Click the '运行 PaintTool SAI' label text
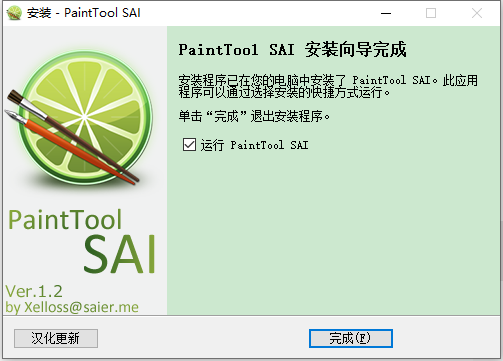Viewport: 503px width, 361px height. click(254, 145)
